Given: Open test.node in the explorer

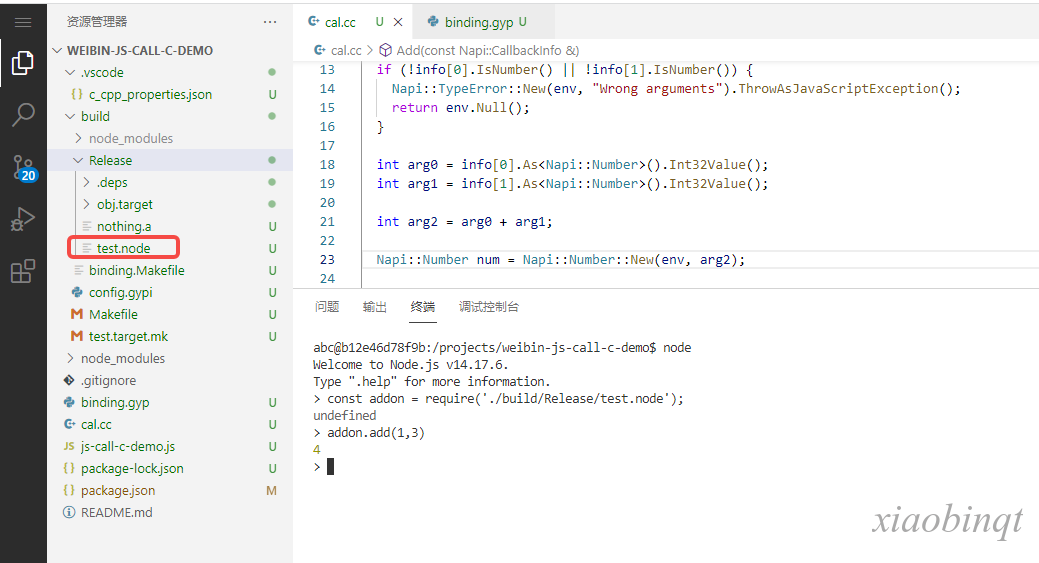Looking at the screenshot, I should coord(123,248).
